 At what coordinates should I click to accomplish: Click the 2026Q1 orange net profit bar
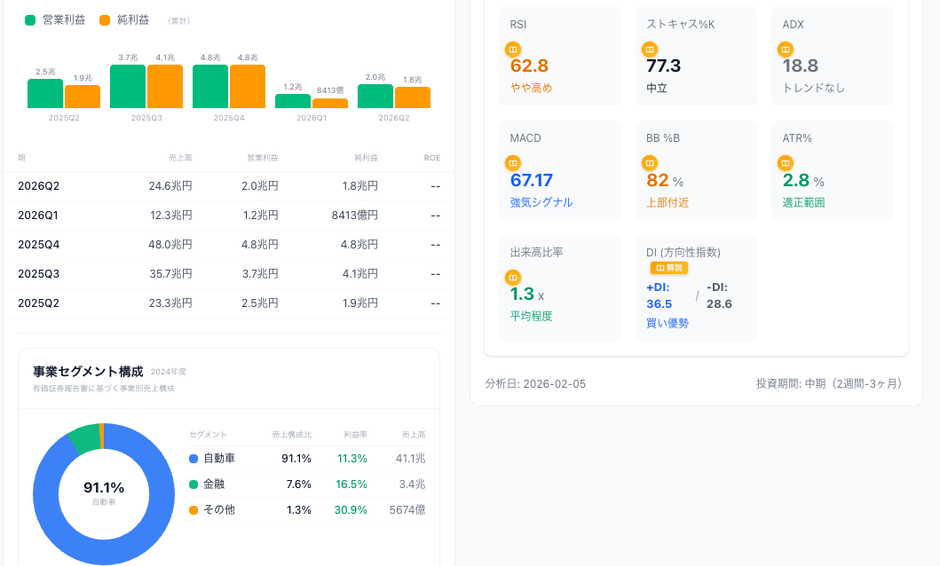click(x=330, y=103)
